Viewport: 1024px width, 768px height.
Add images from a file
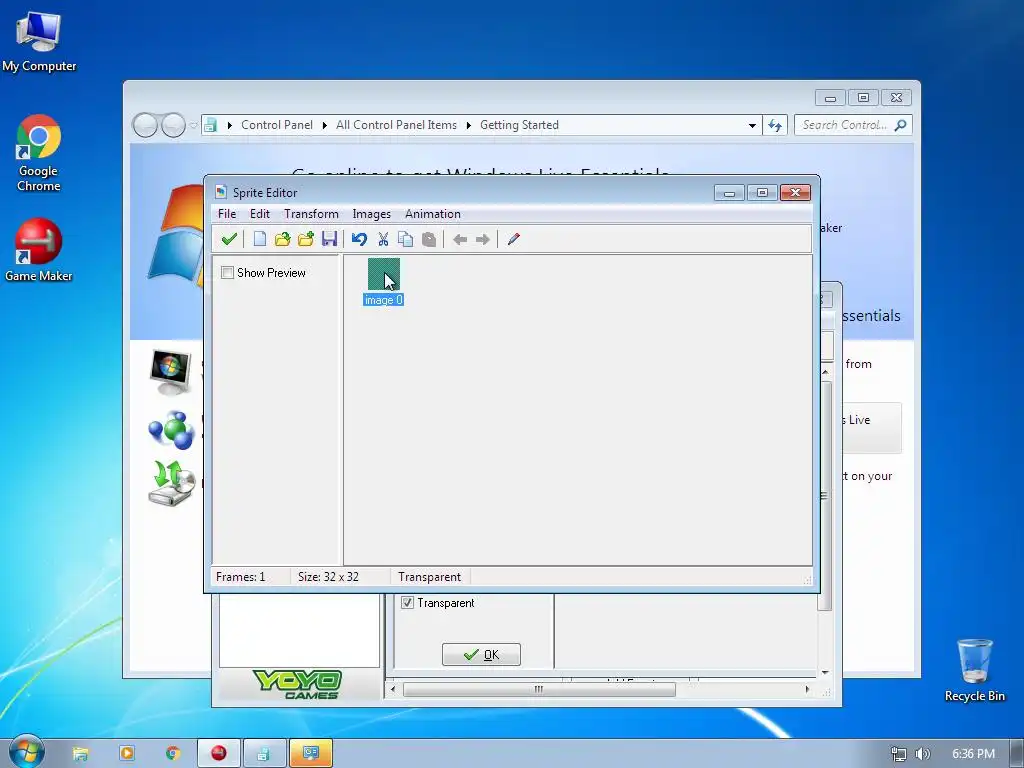(306, 239)
